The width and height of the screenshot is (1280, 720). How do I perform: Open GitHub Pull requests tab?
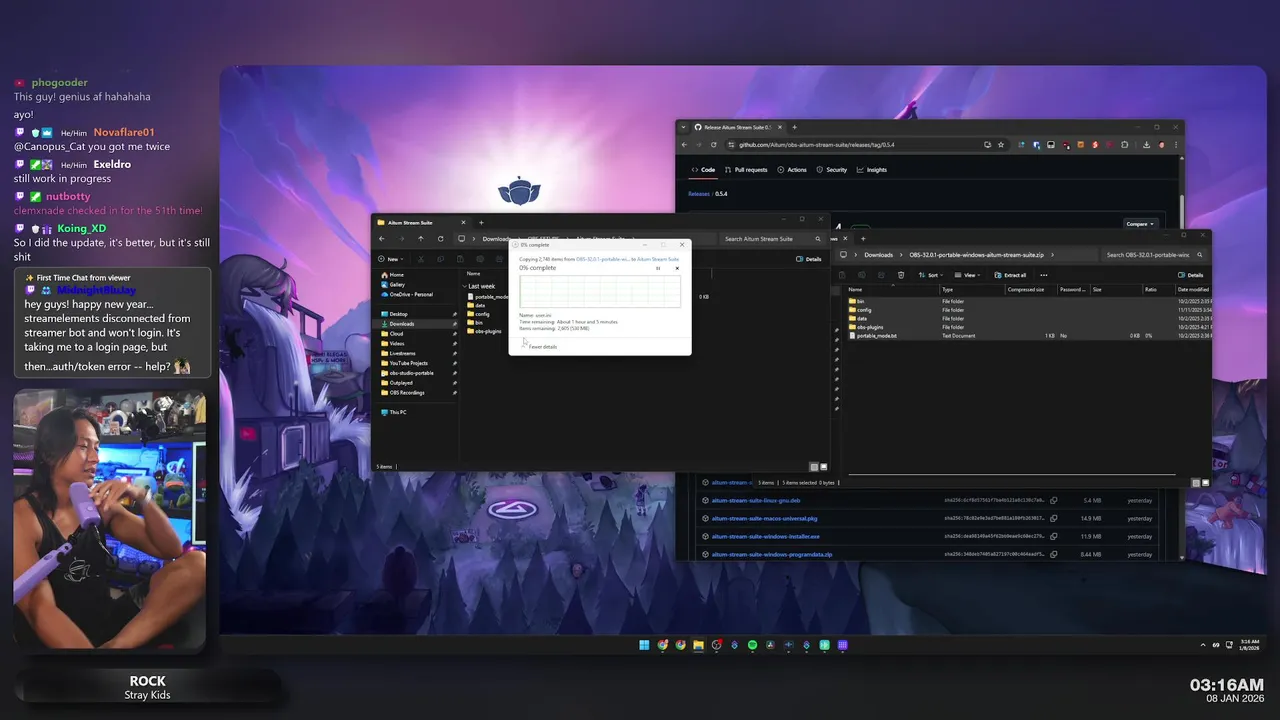746,170
